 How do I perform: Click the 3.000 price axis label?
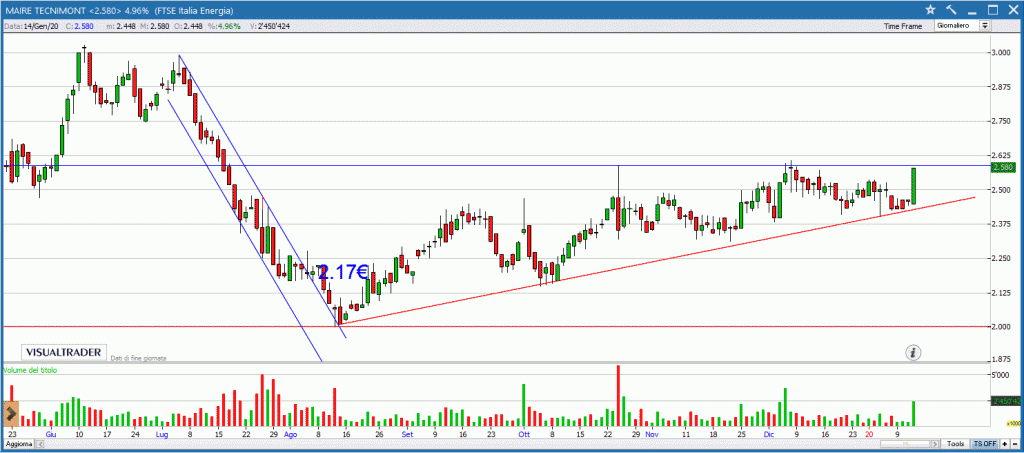pyautogui.click(x=1000, y=53)
